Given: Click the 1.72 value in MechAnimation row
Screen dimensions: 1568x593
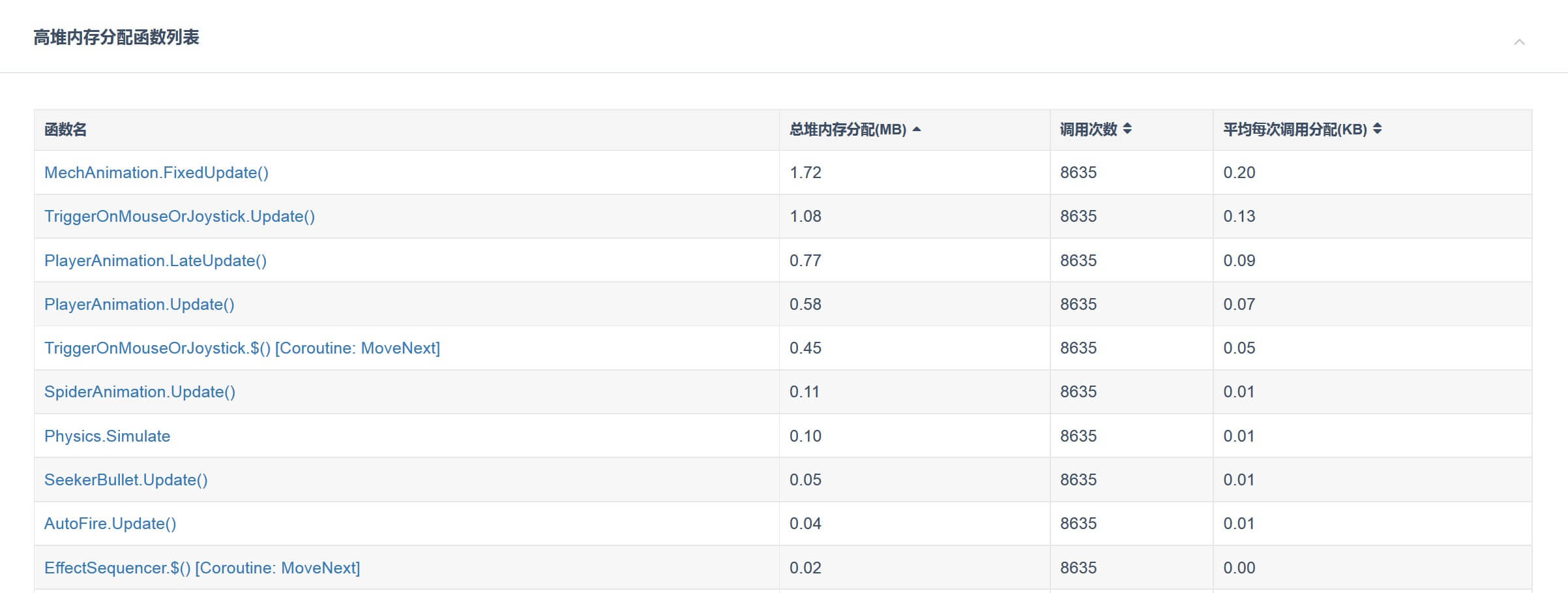Looking at the screenshot, I should click(805, 173).
